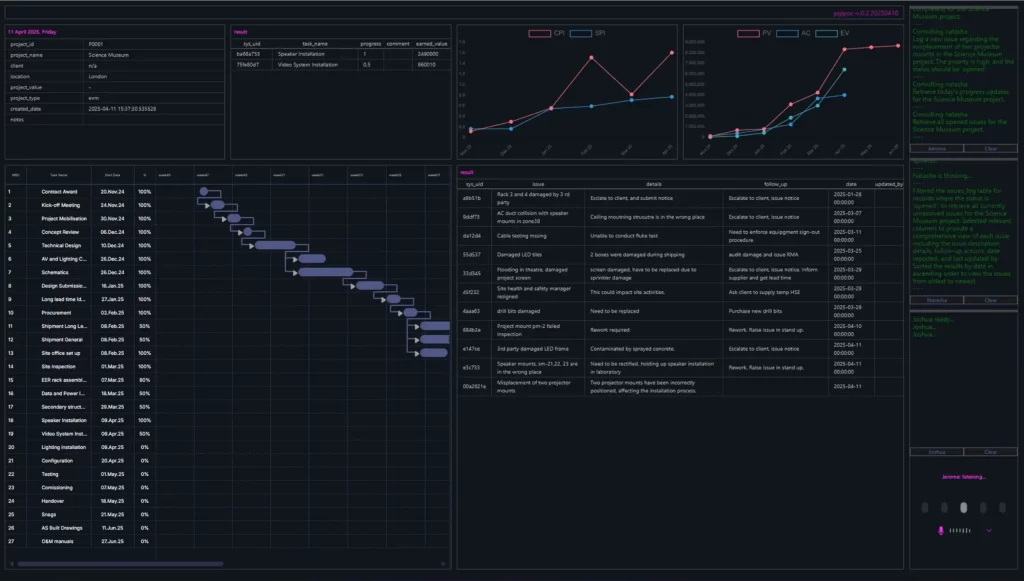The image size is (1024, 581).
Task: Toggle the CPI legend series
Action: coord(543,33)
